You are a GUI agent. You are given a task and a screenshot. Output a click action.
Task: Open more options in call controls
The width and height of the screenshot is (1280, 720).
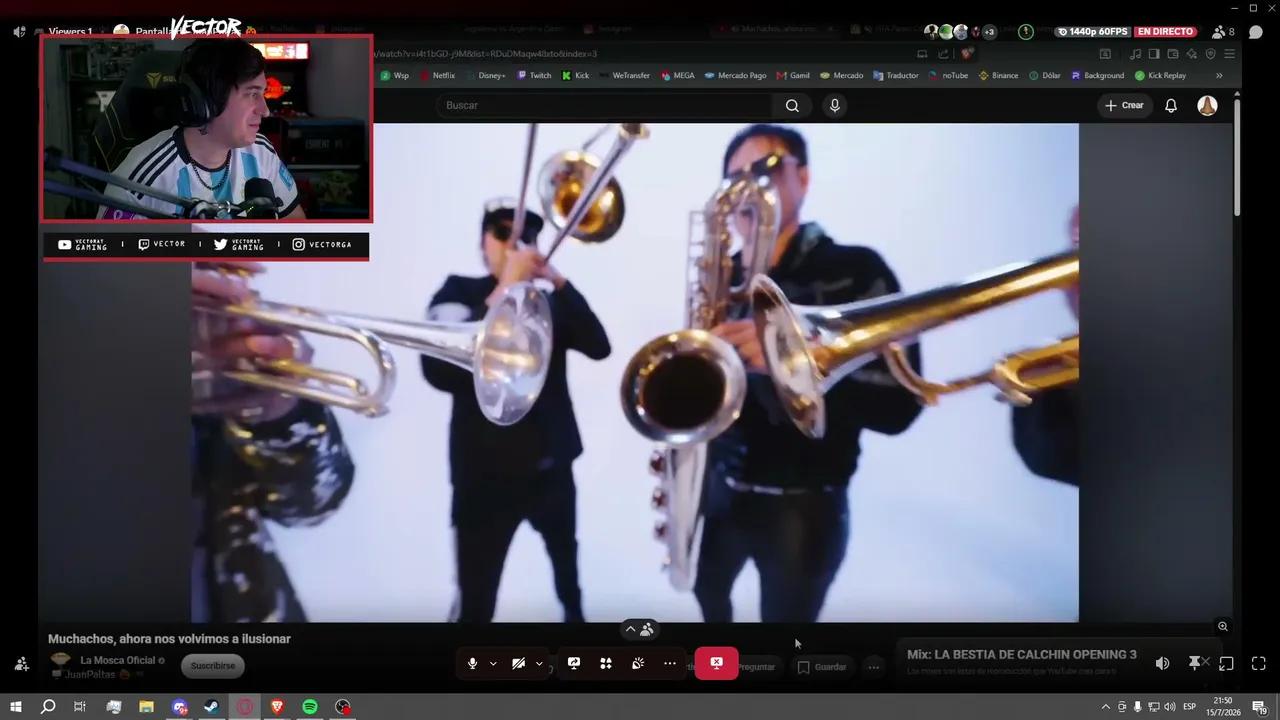[670, 663]
